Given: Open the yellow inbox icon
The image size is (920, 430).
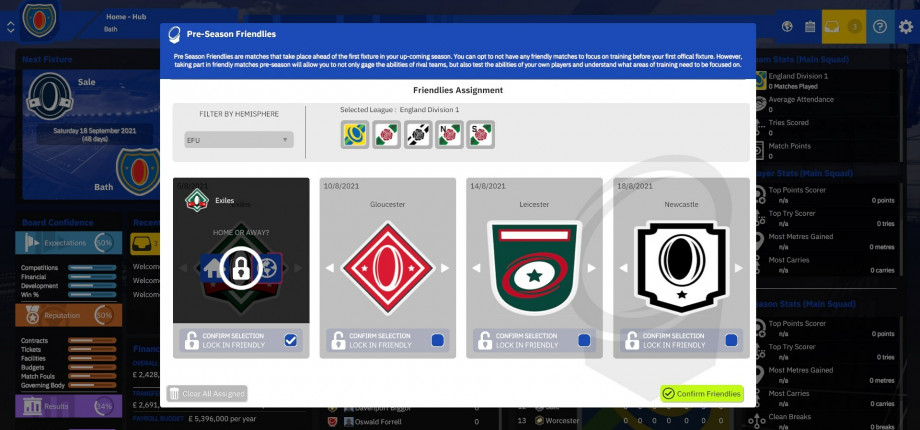Looking at the screenshot, I should coord(831,27).
